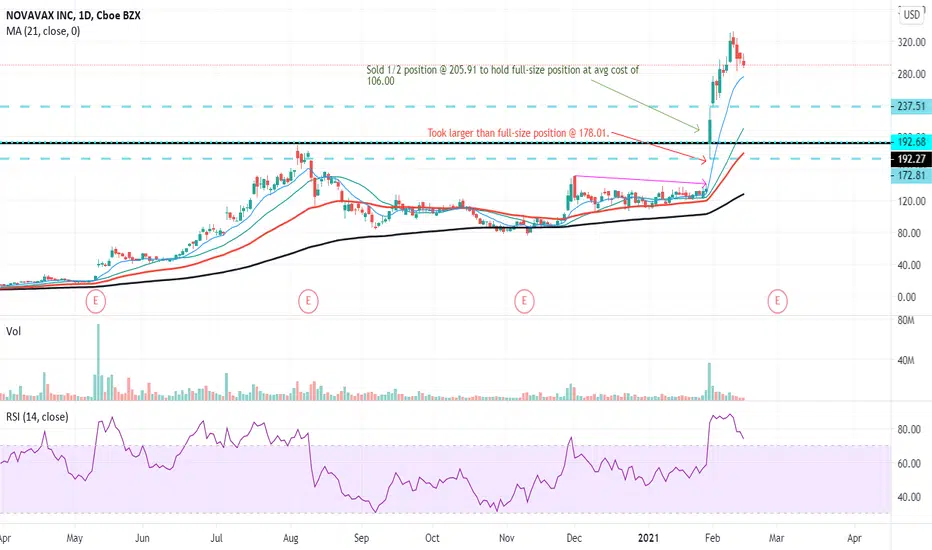Click the Feb label on time axis

click(x=712, y=538)
